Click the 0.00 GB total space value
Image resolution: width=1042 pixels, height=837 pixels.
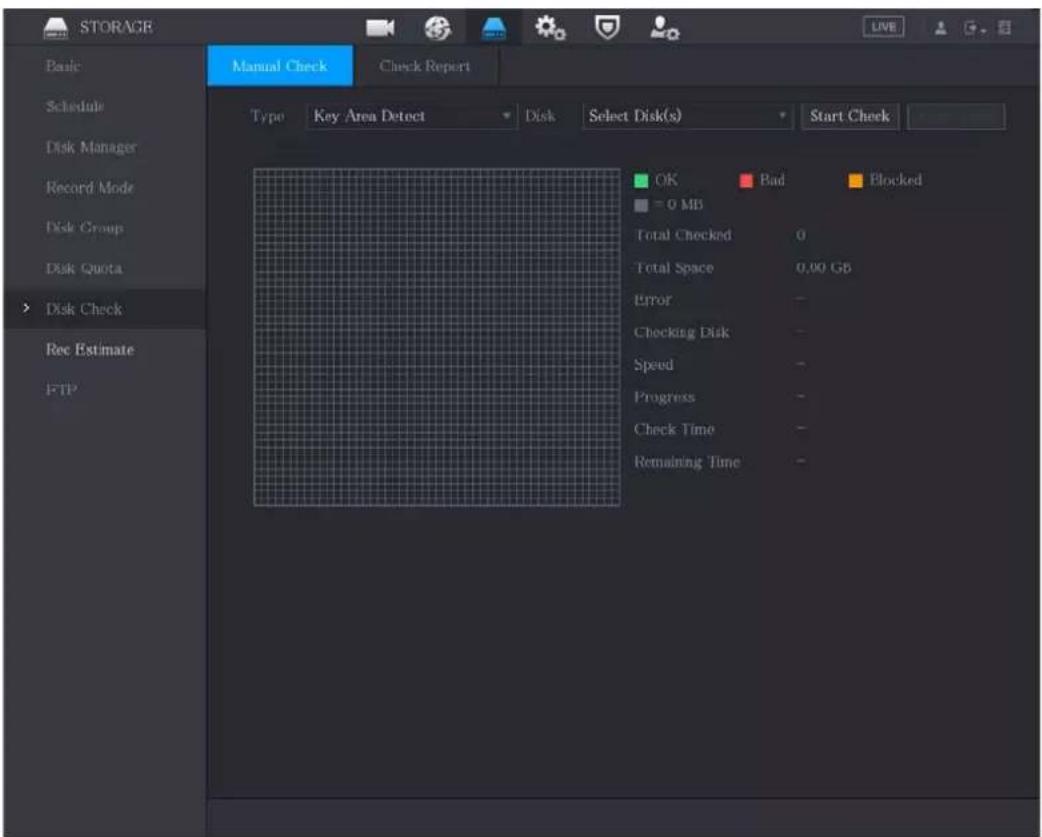[x=823, y=268]
